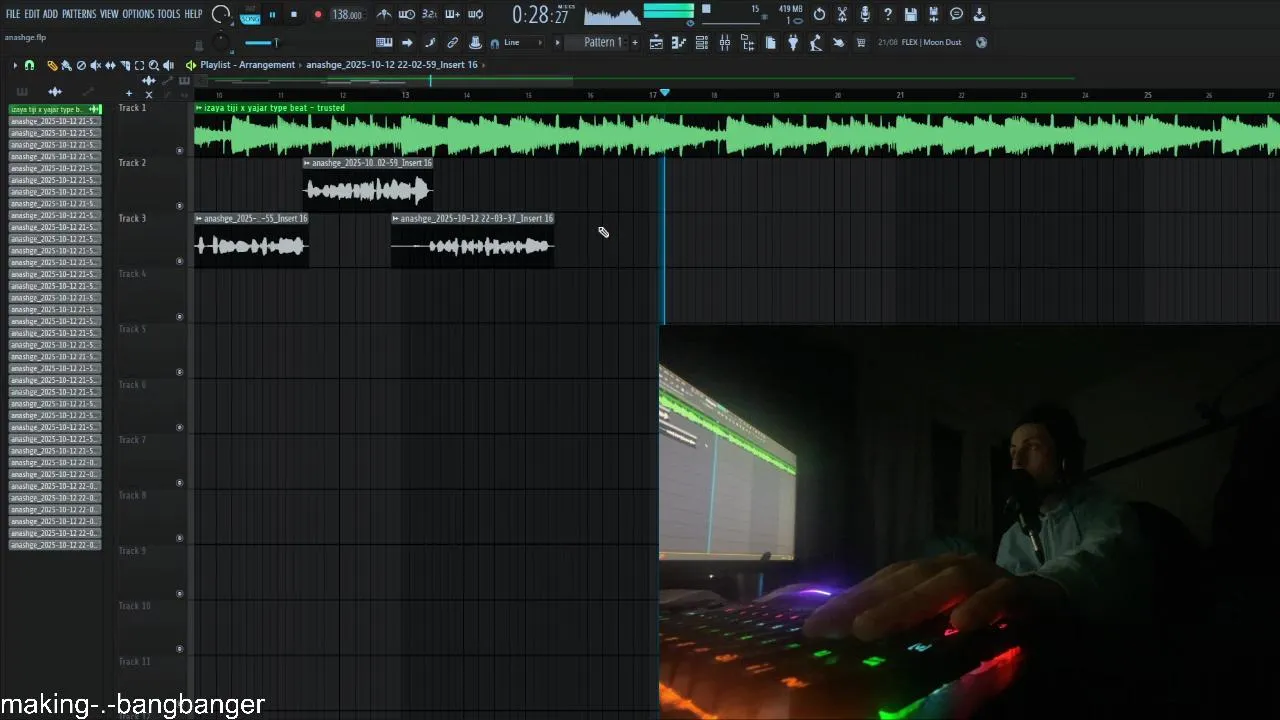1280x720 pixels.
Task: Open the content library download icon
Action: (980, 14)
